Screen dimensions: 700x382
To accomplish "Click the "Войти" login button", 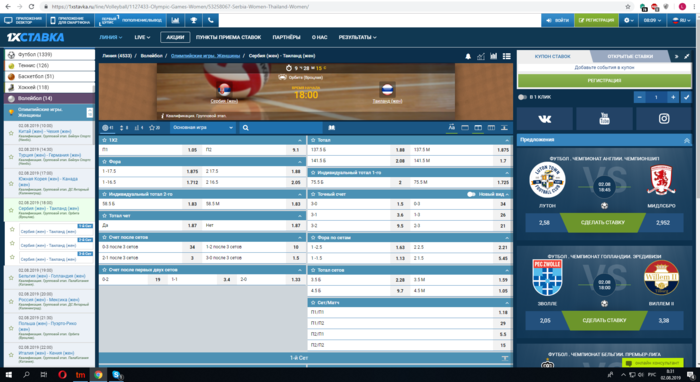I will coord(558,20).
